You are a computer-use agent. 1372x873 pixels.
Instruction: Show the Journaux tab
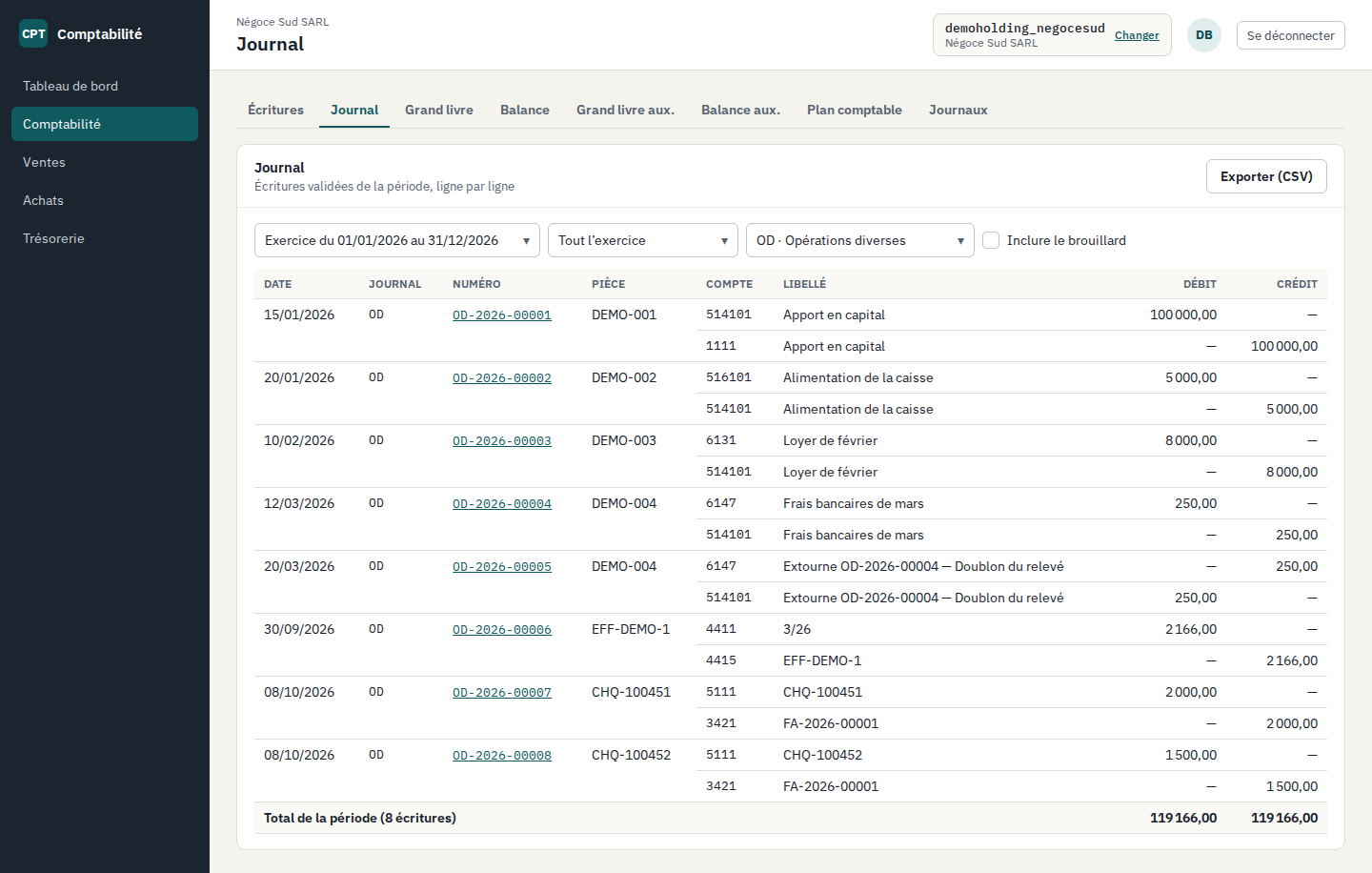coord(958,110)
